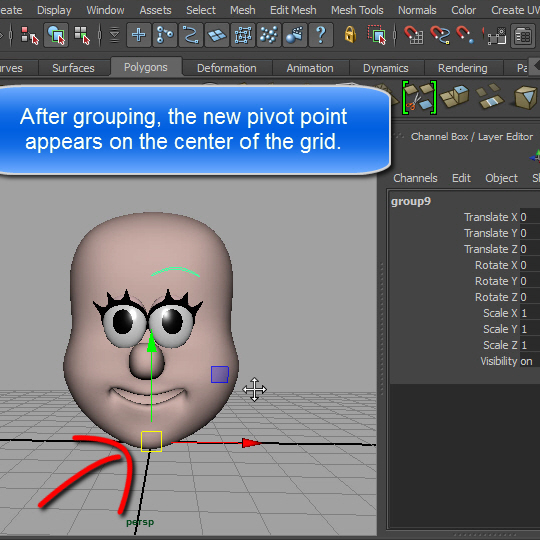
Task: Open the Color menu
Action: 464,10
